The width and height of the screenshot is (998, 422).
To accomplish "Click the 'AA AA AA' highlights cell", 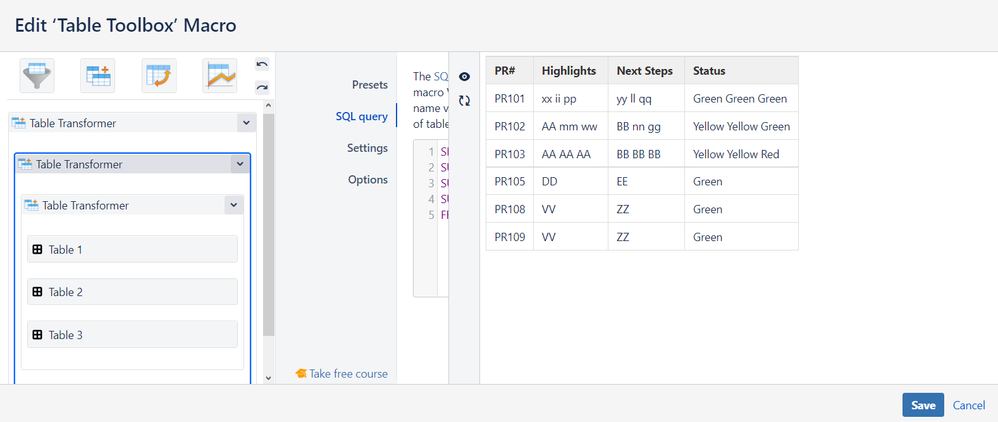I will pyautogui.click(x=571, y=154).
